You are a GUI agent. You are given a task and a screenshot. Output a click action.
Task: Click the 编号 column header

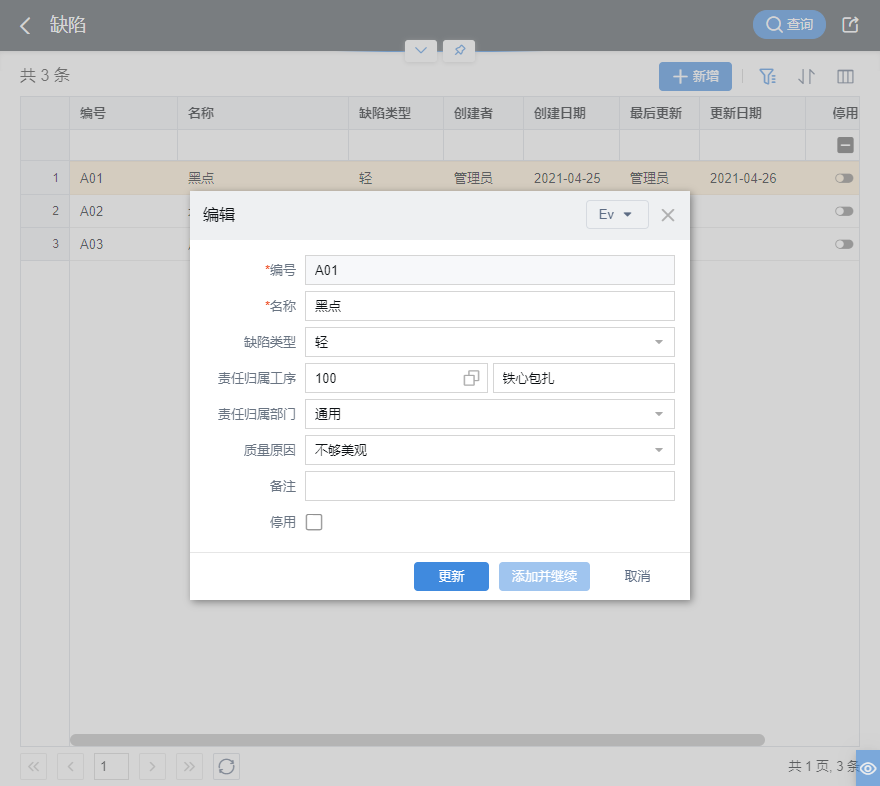[x=123, y=113]
